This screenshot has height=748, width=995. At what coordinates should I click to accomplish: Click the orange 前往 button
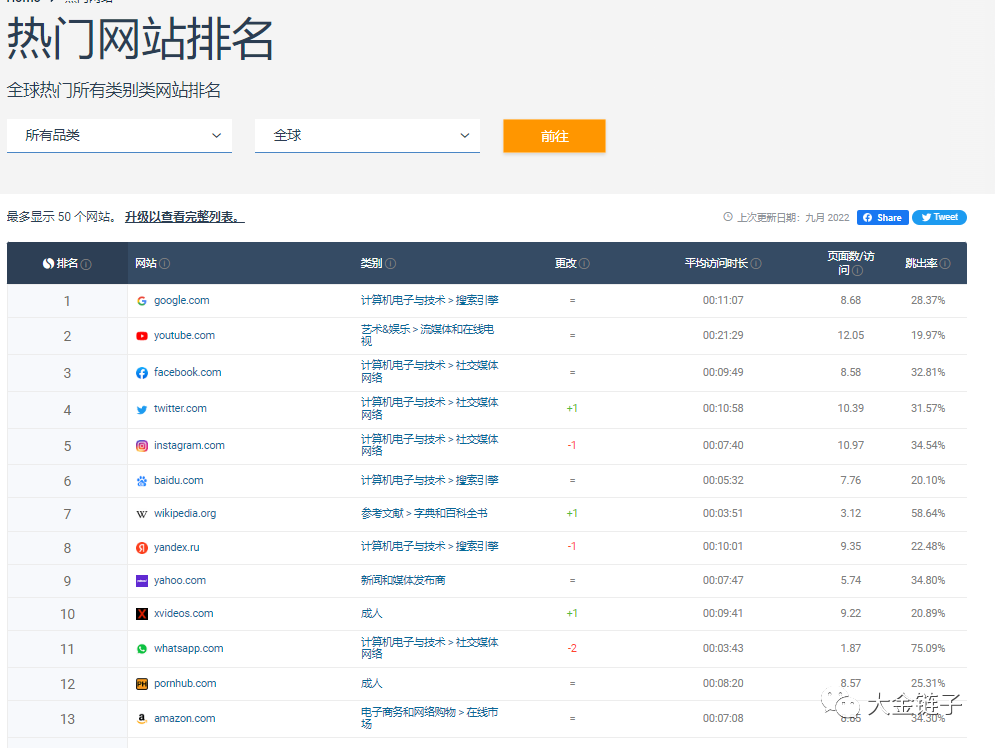click(x=554, y=136)
